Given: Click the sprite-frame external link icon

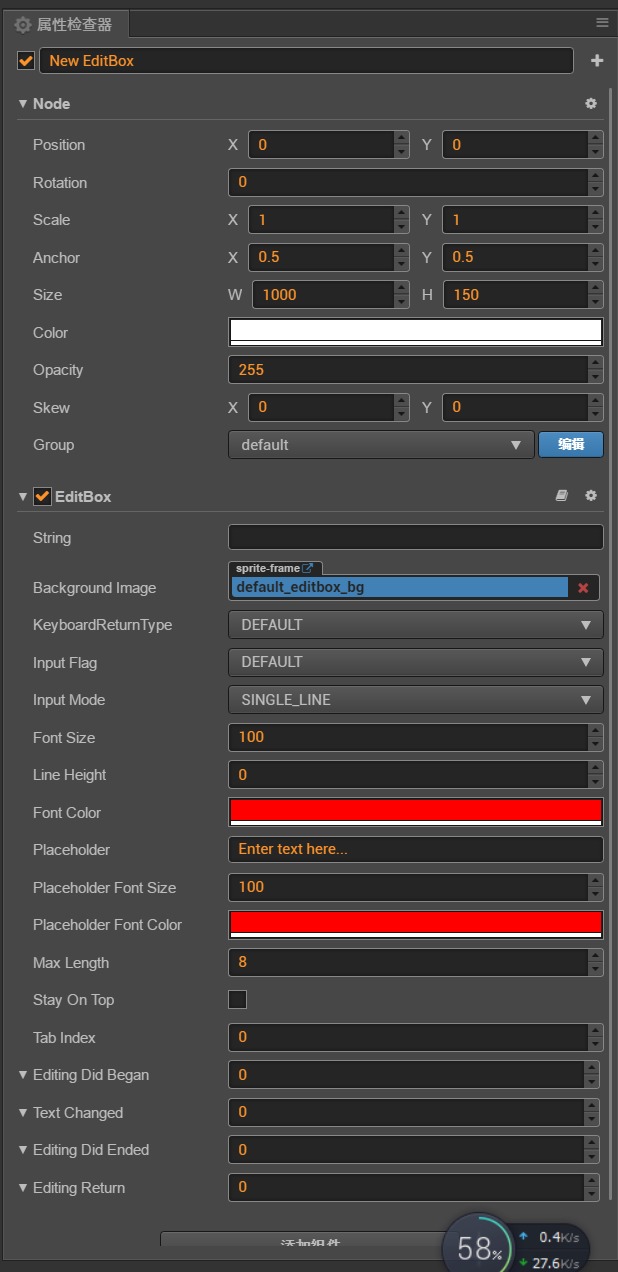Looking at the screenshot, I should (x=308, y=568).
